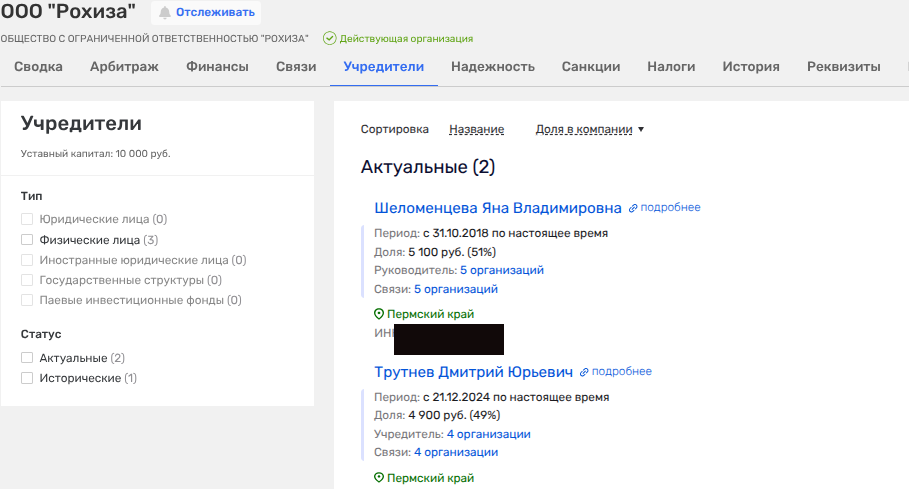The height and width of the screenshot is (489, 909).
Task: Open Трутнев Дмитрий Юрьевич profile
Action: (473, 372)
